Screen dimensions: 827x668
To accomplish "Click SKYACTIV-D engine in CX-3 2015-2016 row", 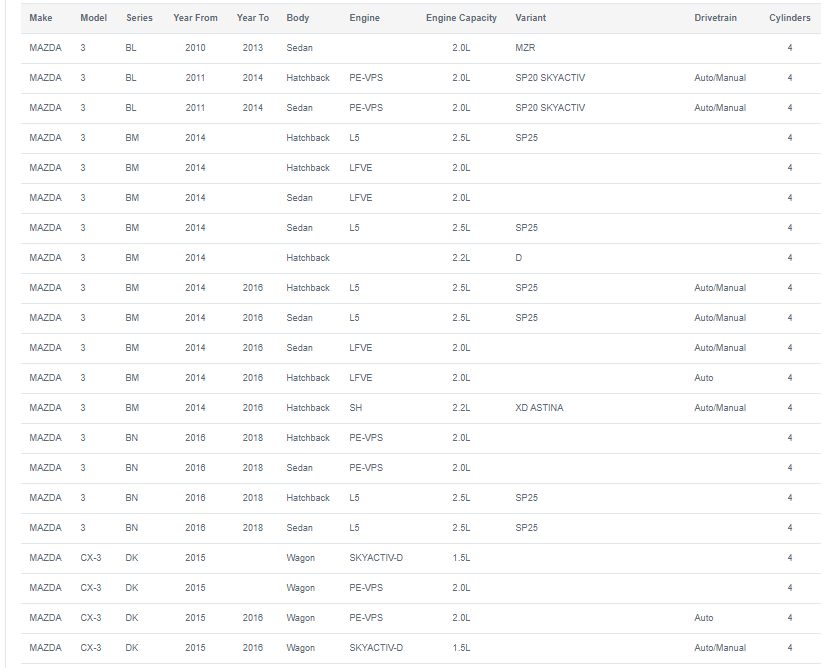I will pos(376,648).
